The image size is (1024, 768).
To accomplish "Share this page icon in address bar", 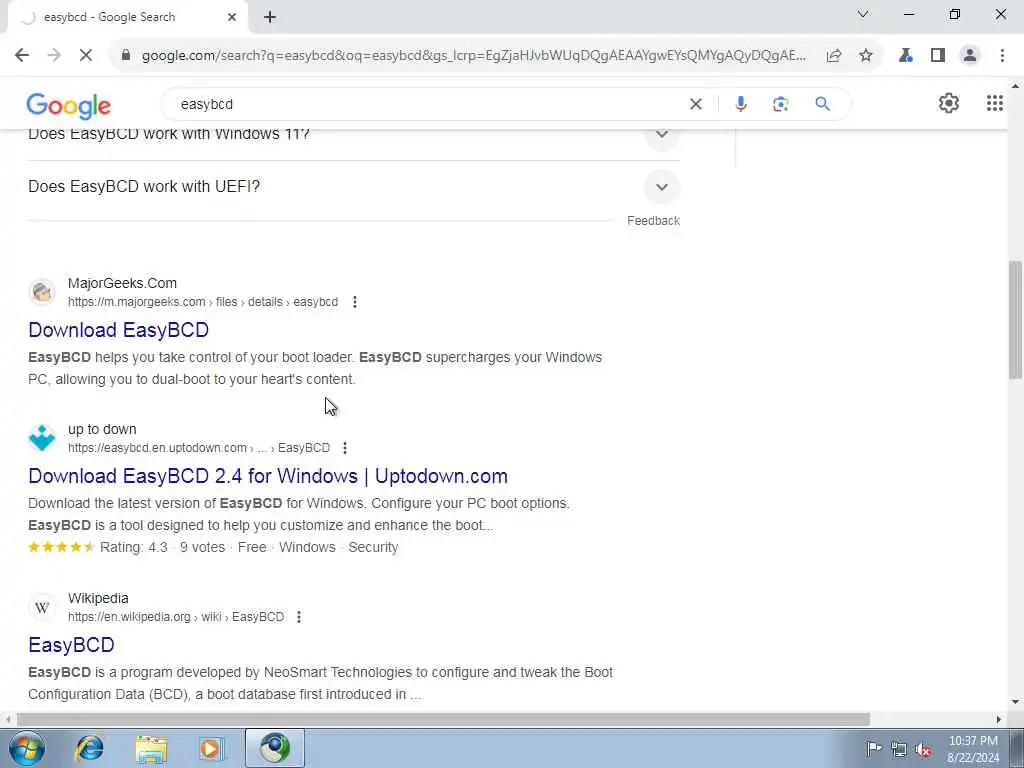I will point(833,56).
